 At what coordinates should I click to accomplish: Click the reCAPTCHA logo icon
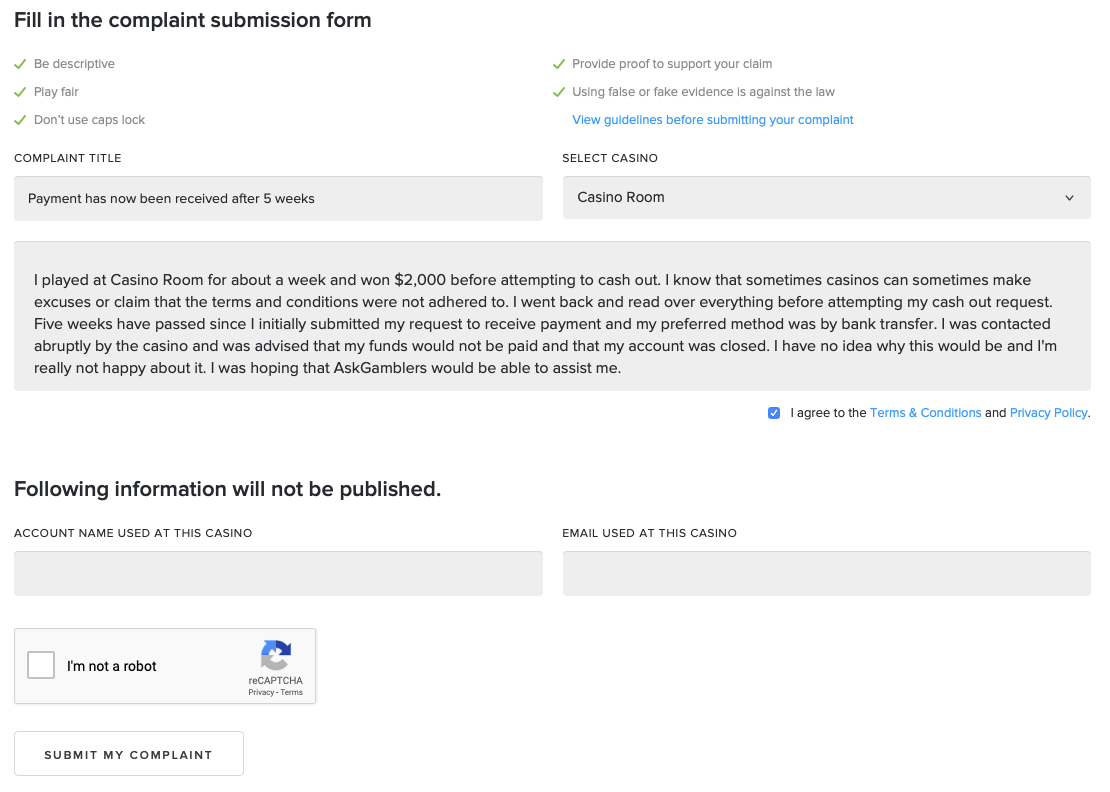click(x=275, y=655)
